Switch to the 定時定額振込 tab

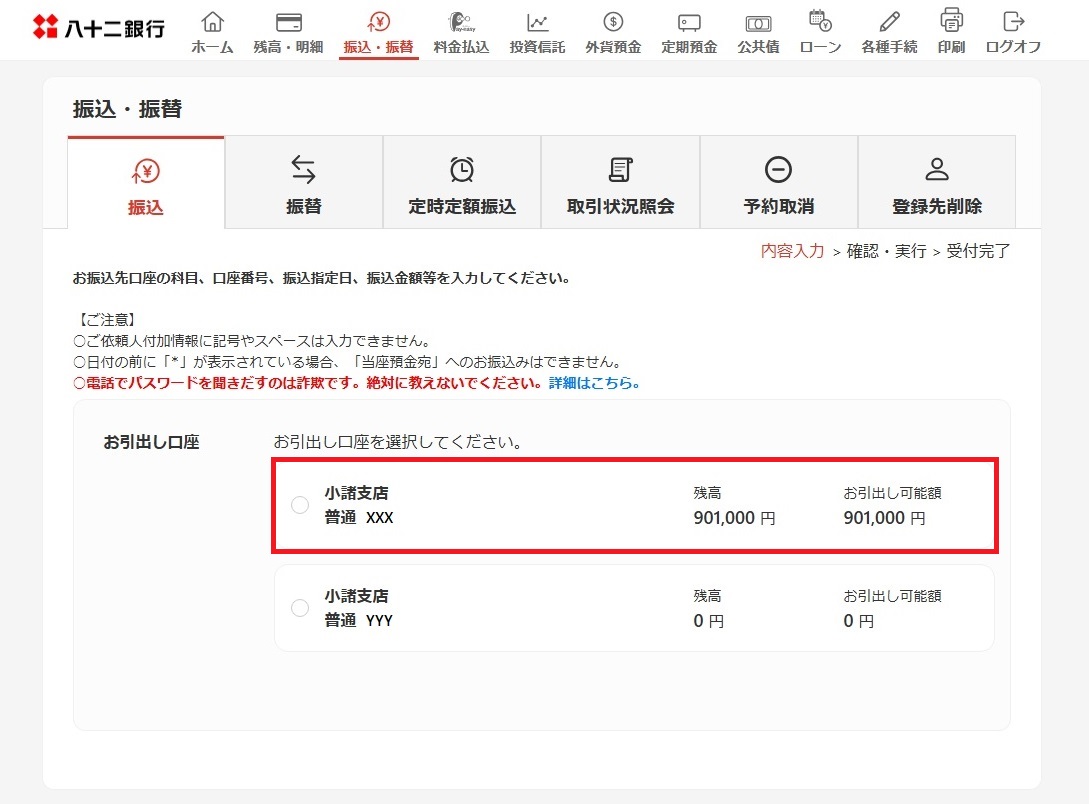[462, 183]
